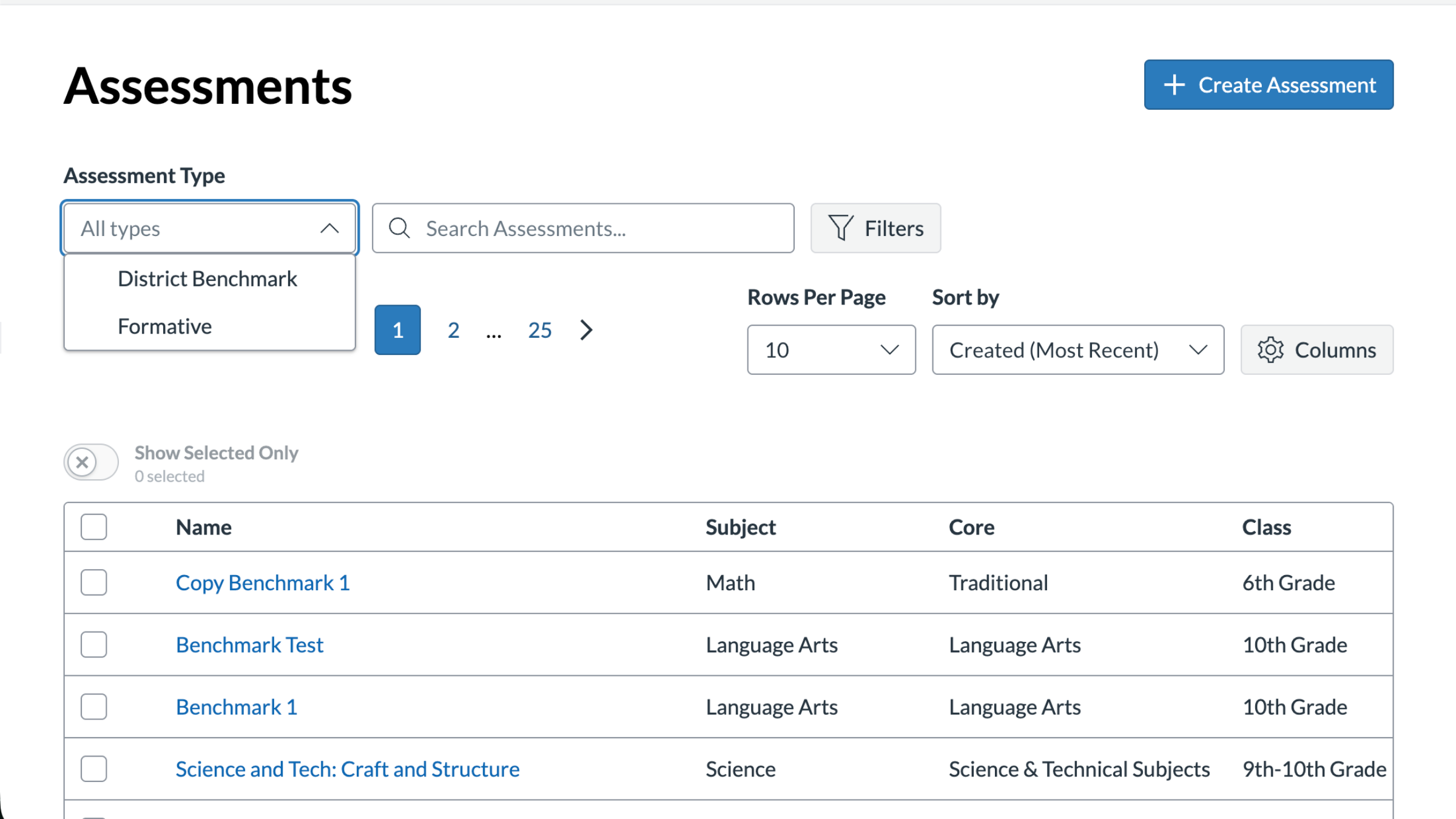
Task: Click the Subject column header
Action: point(741,527)
